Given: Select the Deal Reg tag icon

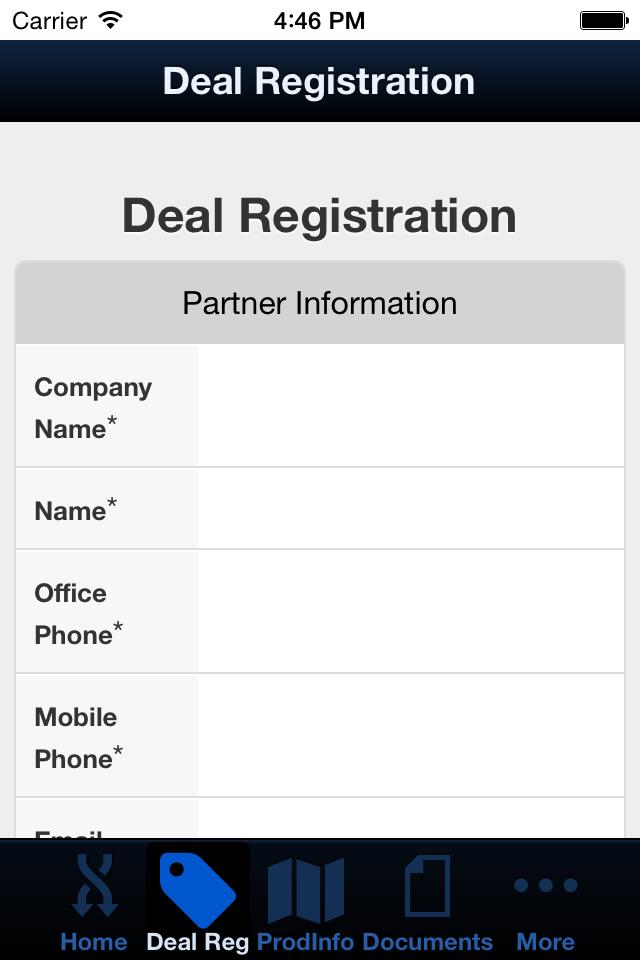Looking at the screenshot, I should pyautogui.click(x=198, y=886).
